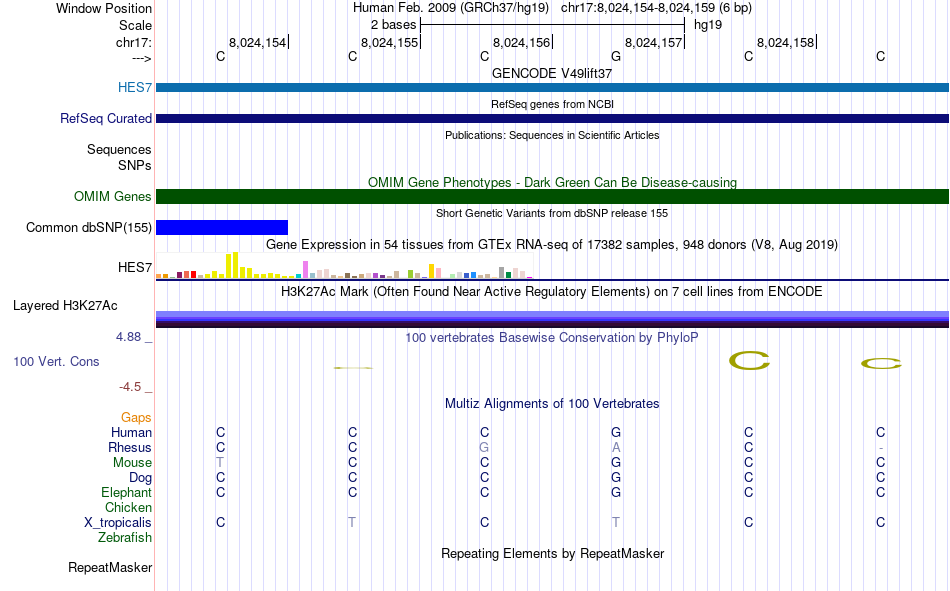950x591 pixels.
Task: Click the 8,024,156 ruler coordinate
Action: [521, 42]
